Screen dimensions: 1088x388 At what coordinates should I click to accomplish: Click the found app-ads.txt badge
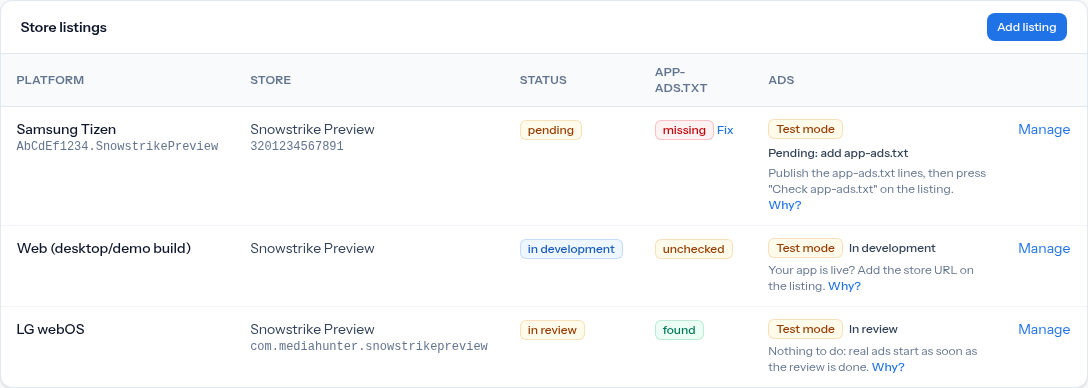click(679, 330)
